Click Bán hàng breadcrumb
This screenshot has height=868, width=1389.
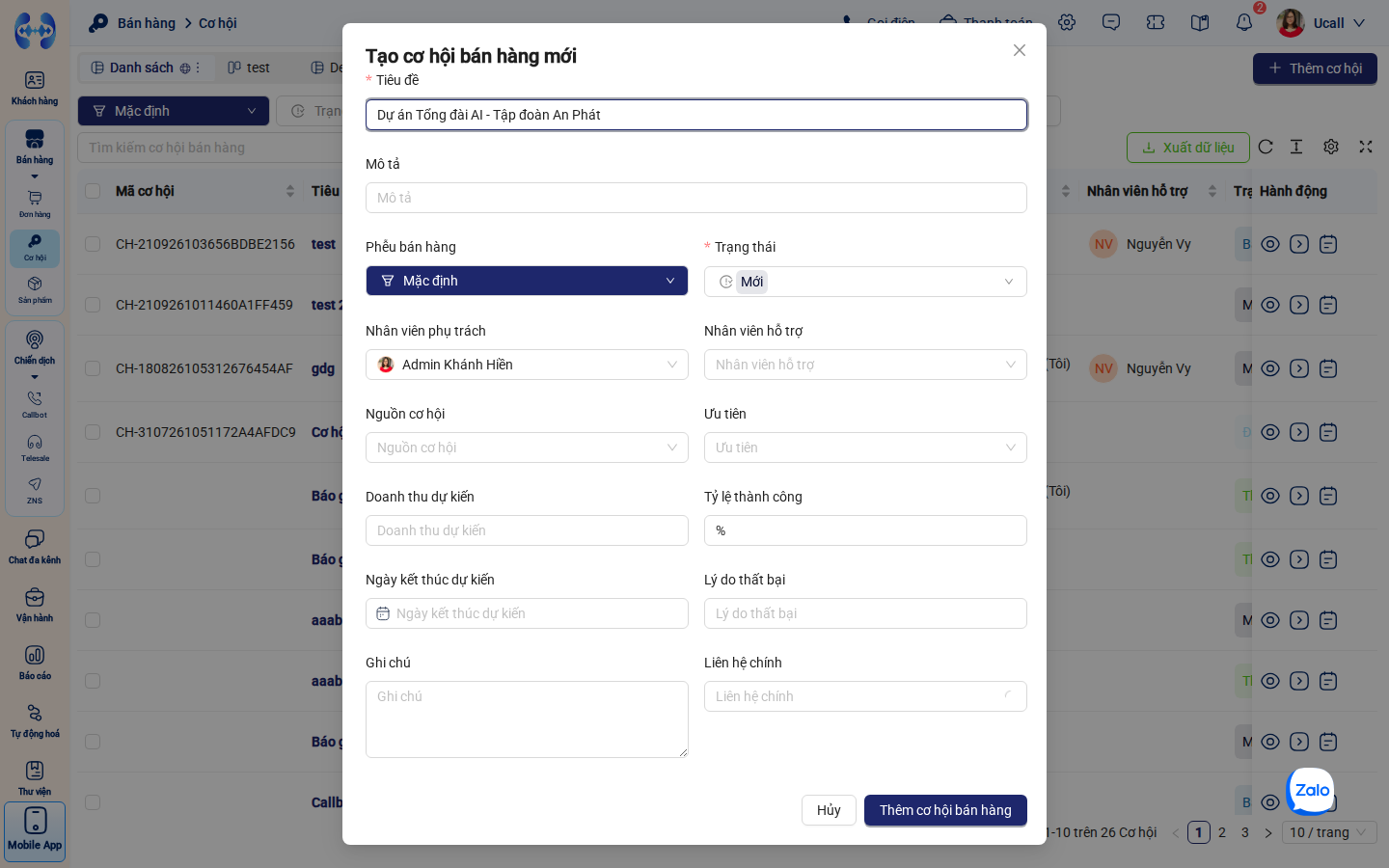pos(147,23)
